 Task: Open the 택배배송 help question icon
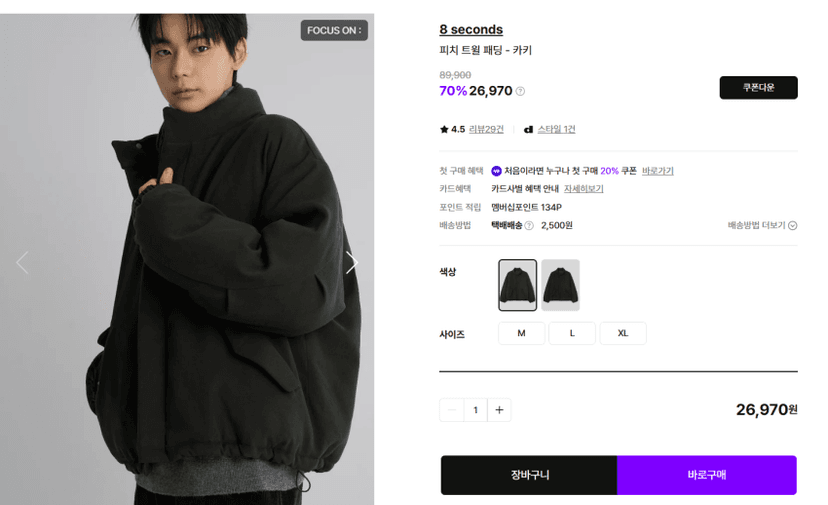tap(529, 226)
